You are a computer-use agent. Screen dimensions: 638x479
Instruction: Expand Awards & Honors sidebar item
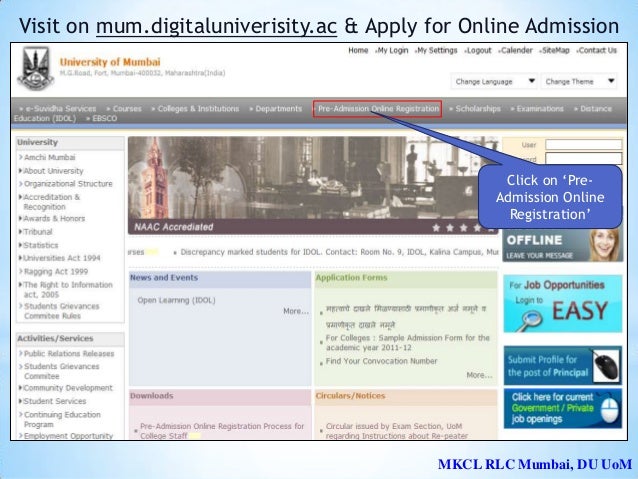pos(52,219)
